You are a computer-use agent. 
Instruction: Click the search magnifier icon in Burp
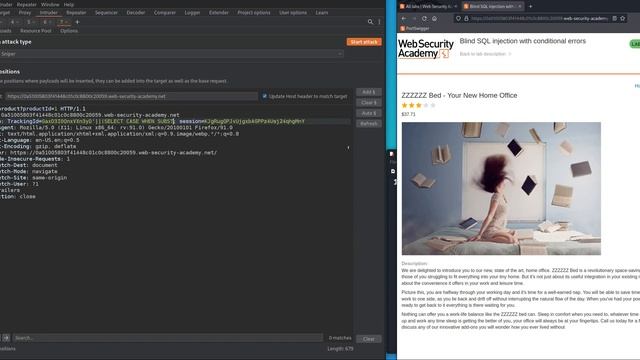pyautogui.click(x=370, y=22)
